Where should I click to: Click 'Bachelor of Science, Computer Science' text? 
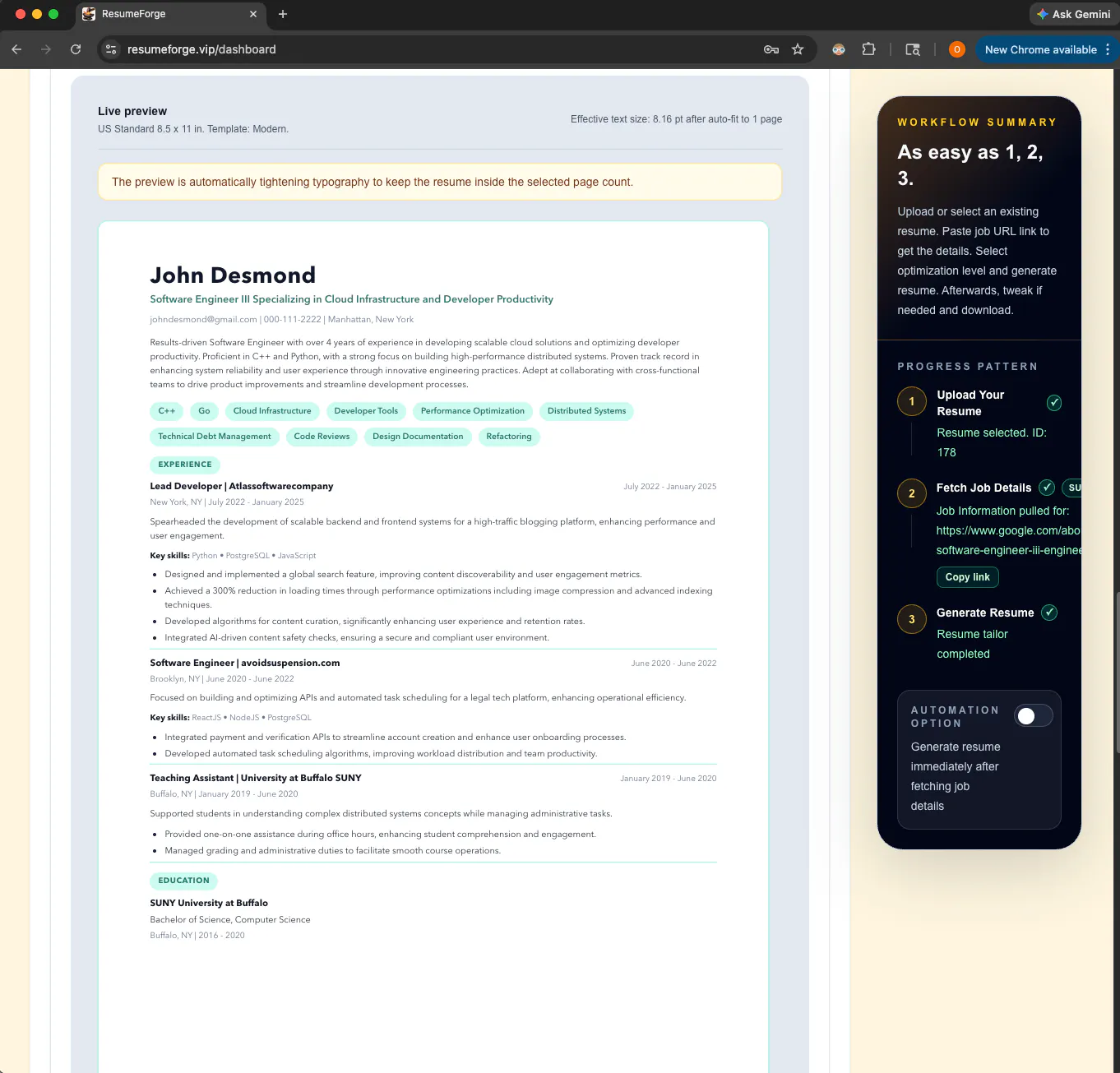click(230, 920)
